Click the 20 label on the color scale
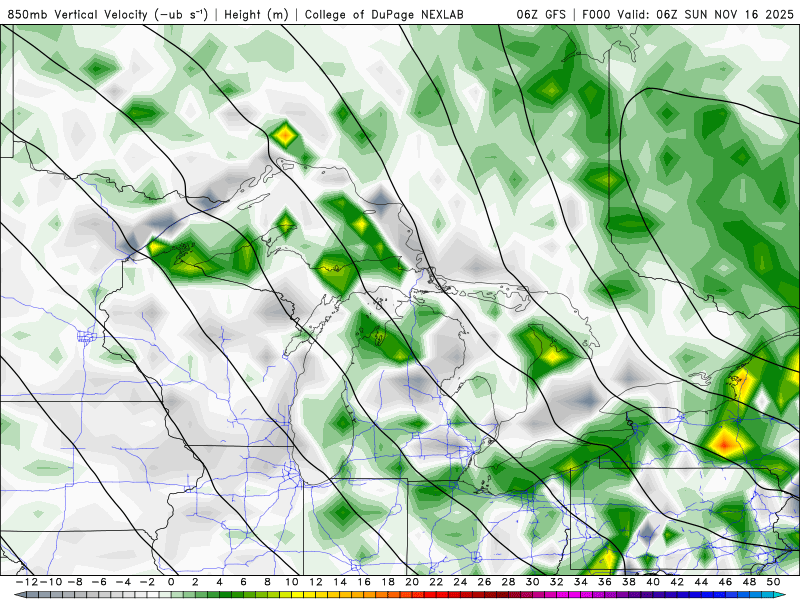 412,582
